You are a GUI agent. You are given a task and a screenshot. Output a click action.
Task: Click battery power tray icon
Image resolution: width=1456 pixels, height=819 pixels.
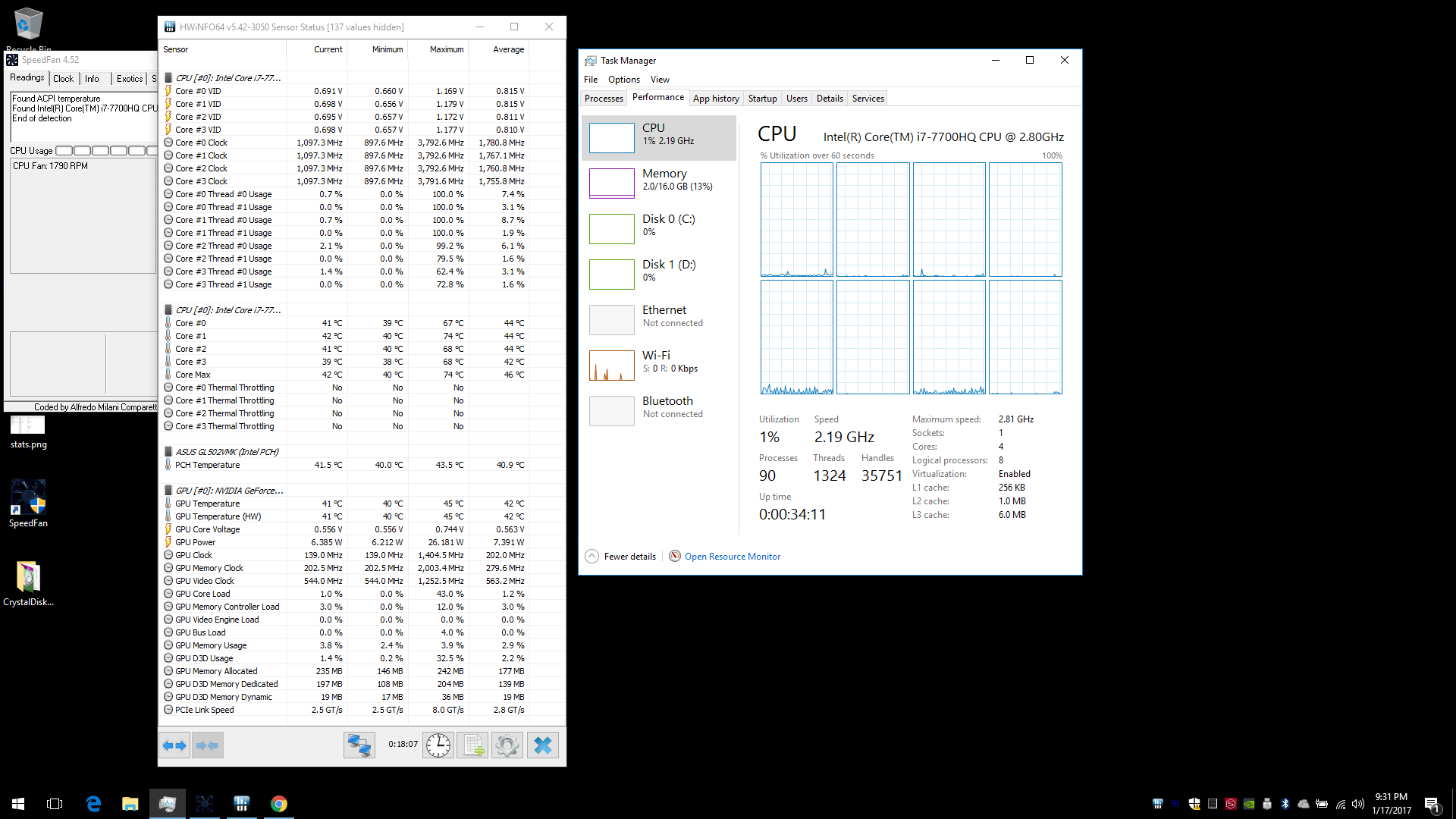(1322, 804)
